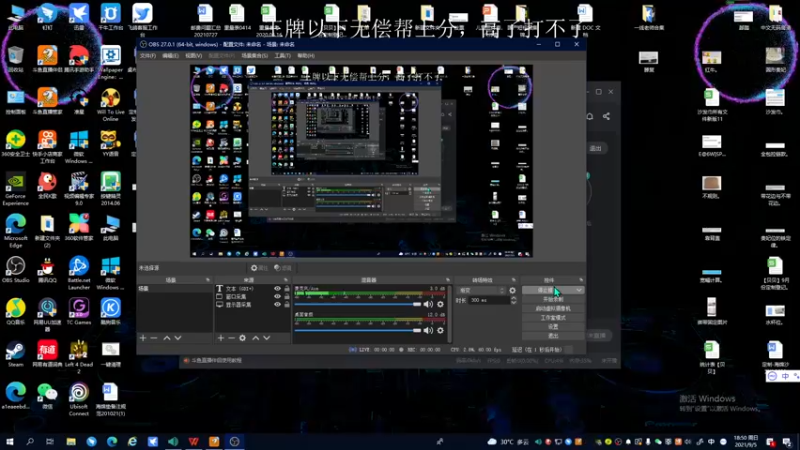800x450 pixels.
Task: Open QQ音乐 desktop icon
Action: pyautogui.click(x=16, y=312)
